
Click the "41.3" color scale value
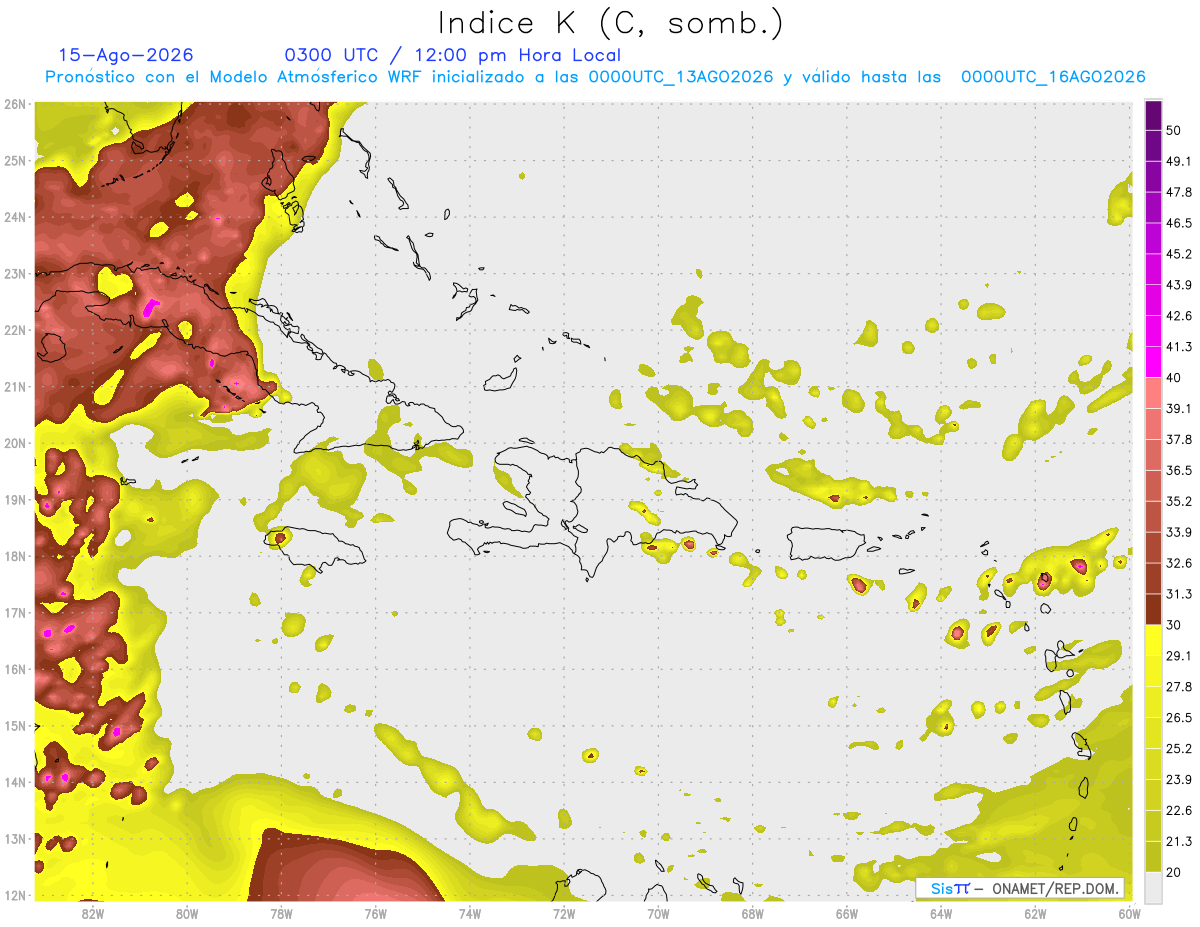coord(1178,347)
